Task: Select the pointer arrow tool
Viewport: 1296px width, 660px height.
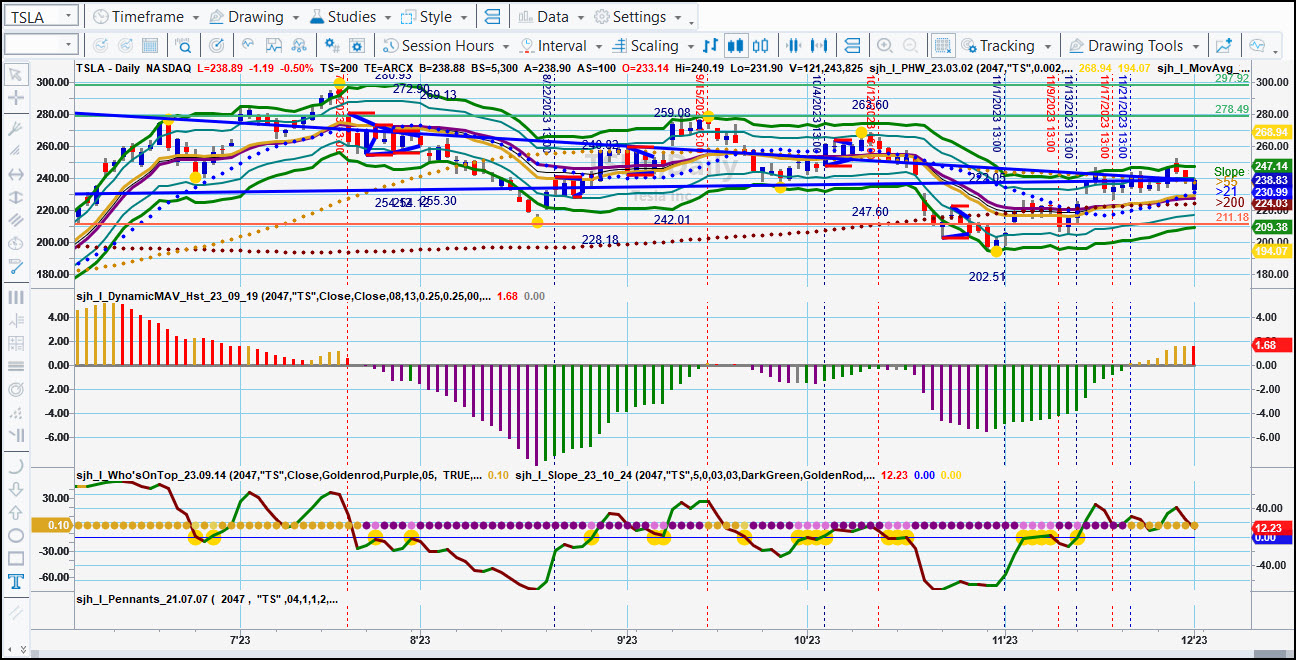Action: (16, 74)
